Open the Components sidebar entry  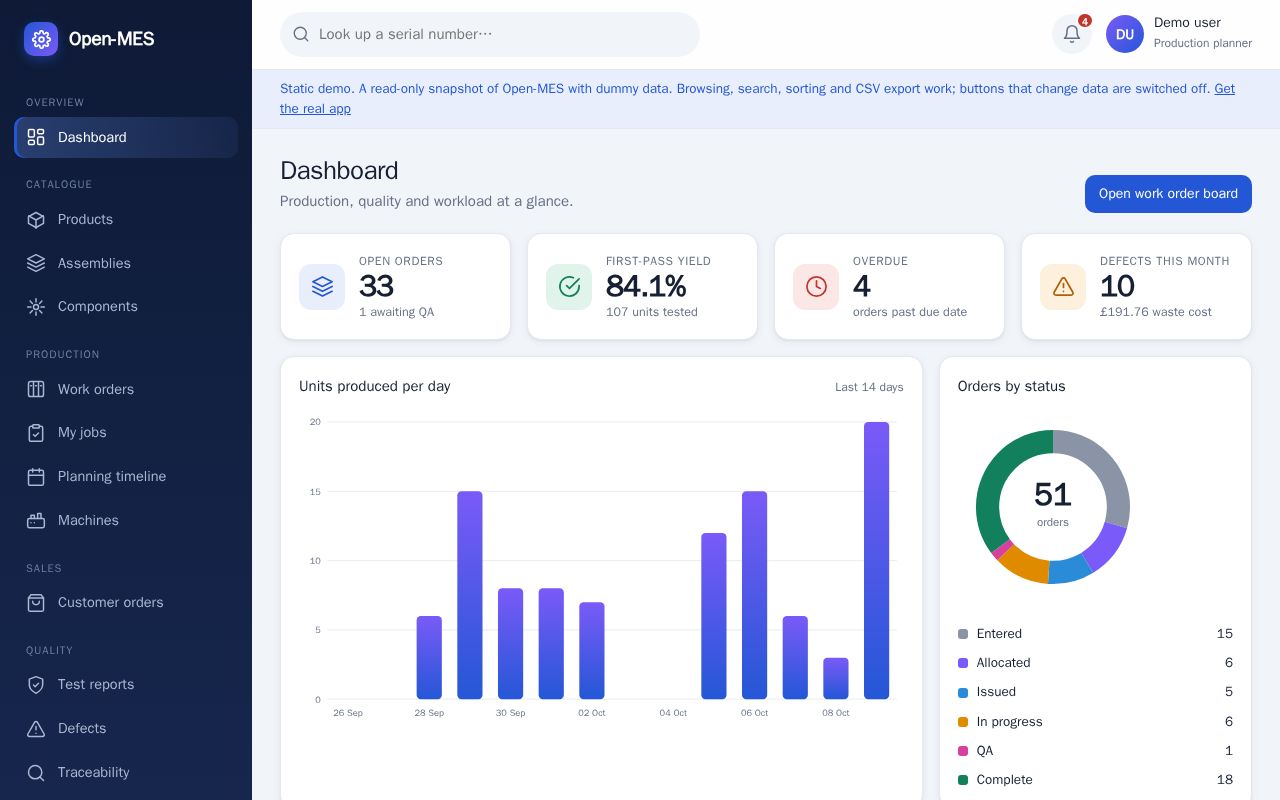point(126,306)
